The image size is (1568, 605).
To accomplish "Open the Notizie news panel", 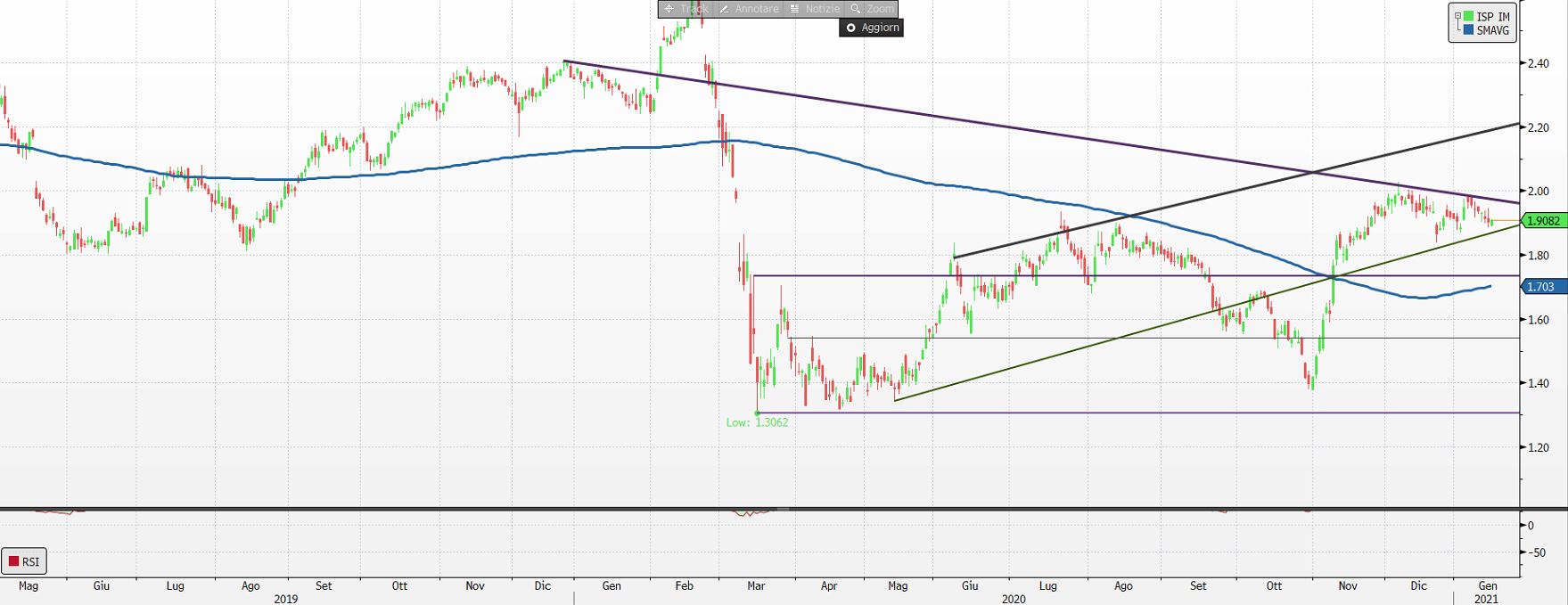I will coord(815,9).
